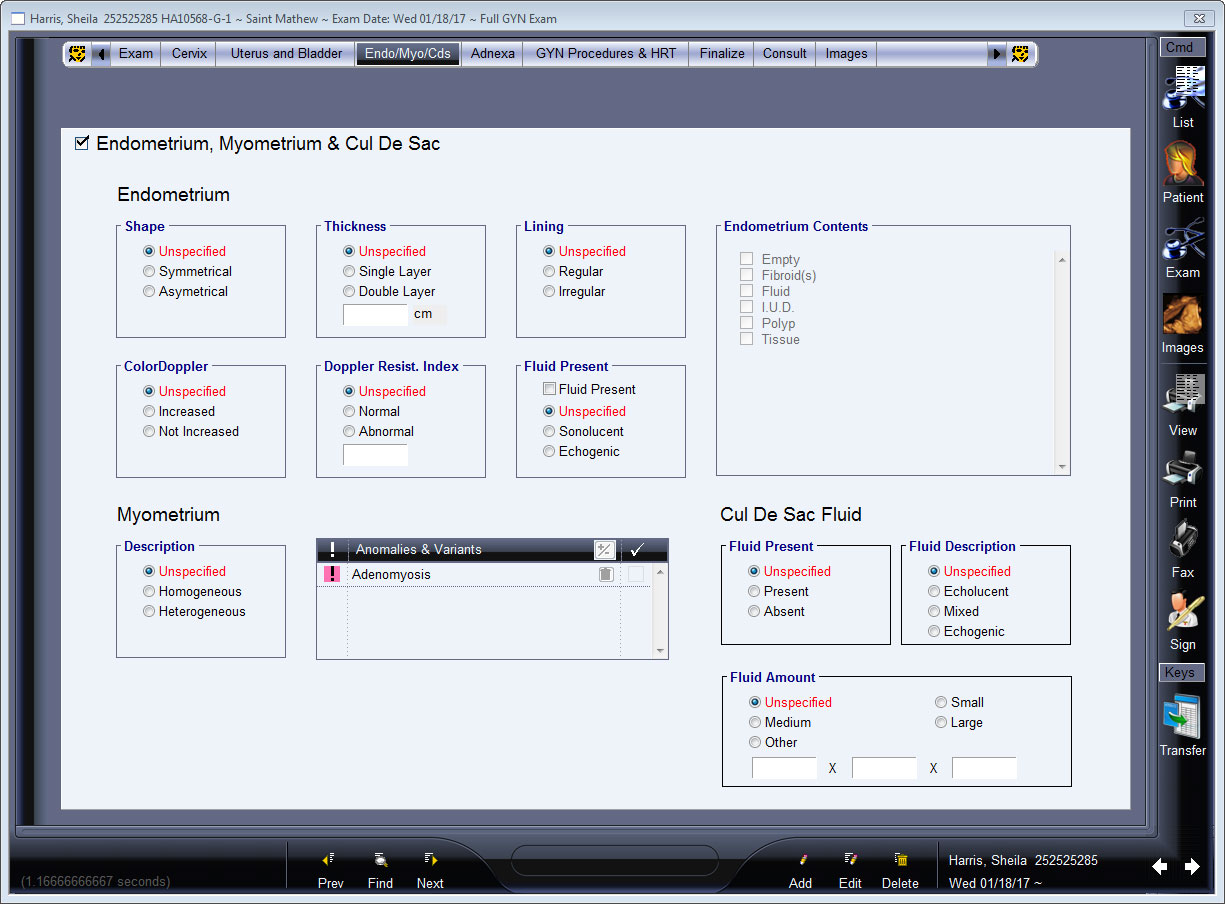Check I.U.D. in Endometrium Contents
Viewport: 1225px width, 904px height.
coord(746,307)
